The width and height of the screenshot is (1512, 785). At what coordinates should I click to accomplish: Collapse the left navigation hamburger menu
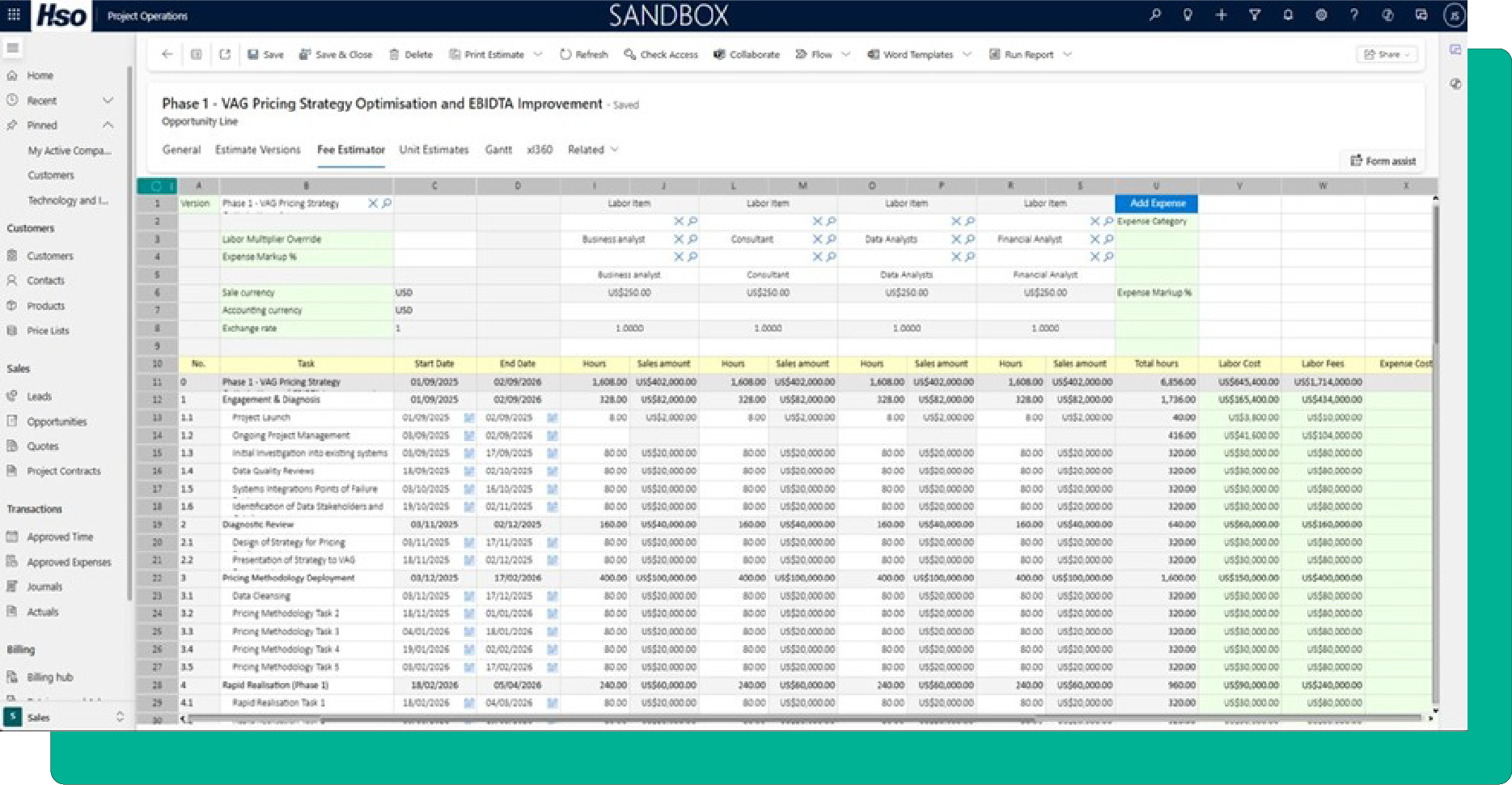tap(13, 49)
